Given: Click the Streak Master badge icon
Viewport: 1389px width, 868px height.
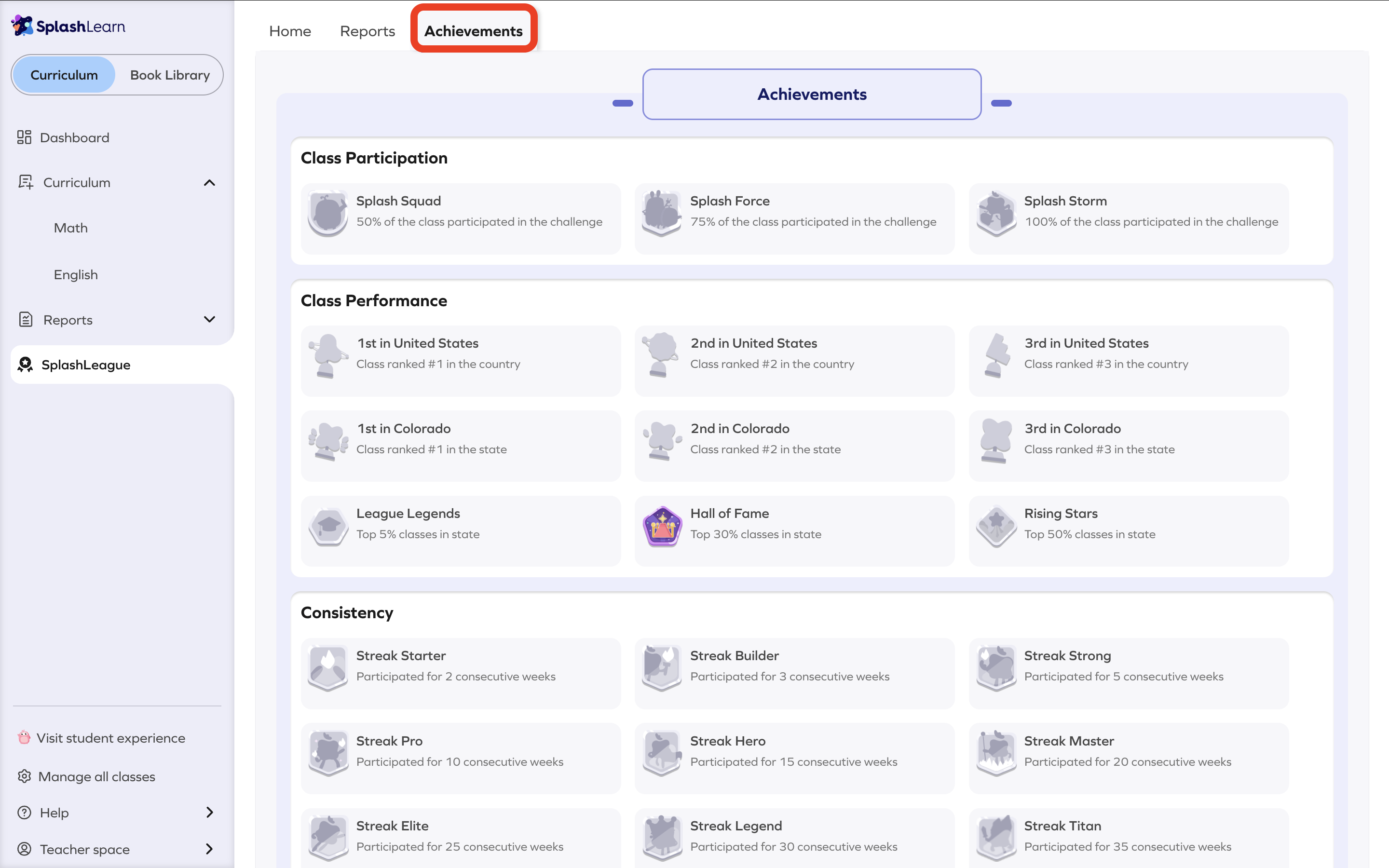Looking at the screenshot, I should 996,754.
